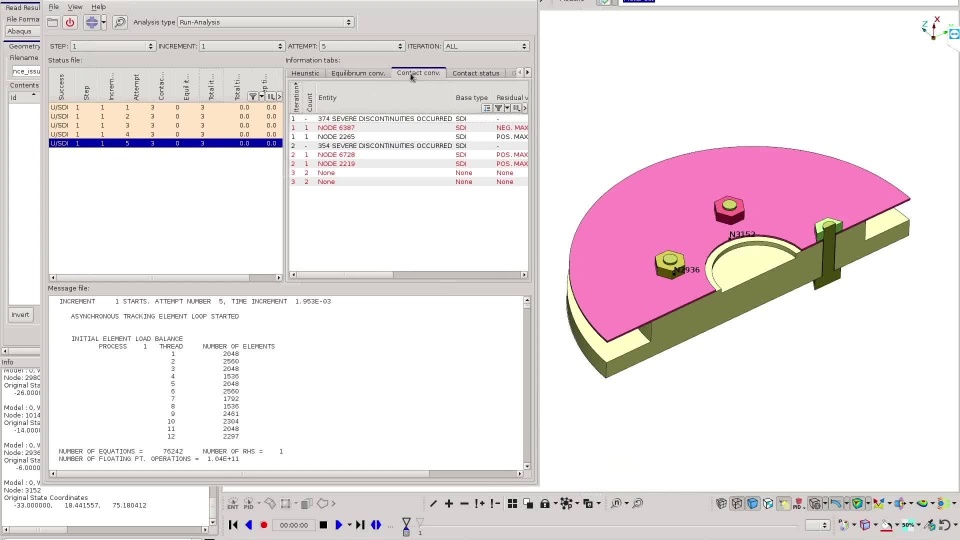Image resolution: width=960 pixels, height=540 pixels.
Task: Click NODE 2265 entity row
Action: click(408, 137)
